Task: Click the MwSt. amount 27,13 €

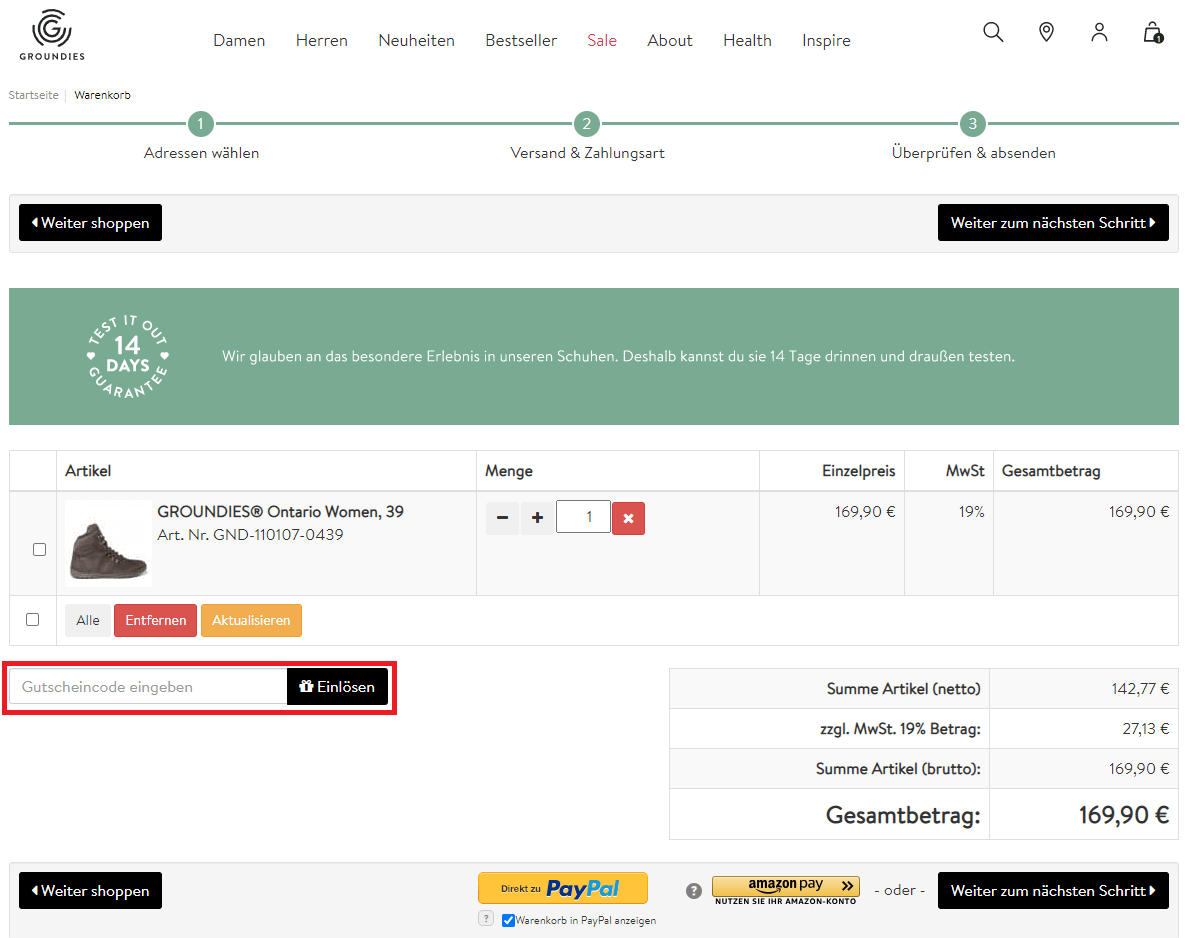Action: point(1146,729)
